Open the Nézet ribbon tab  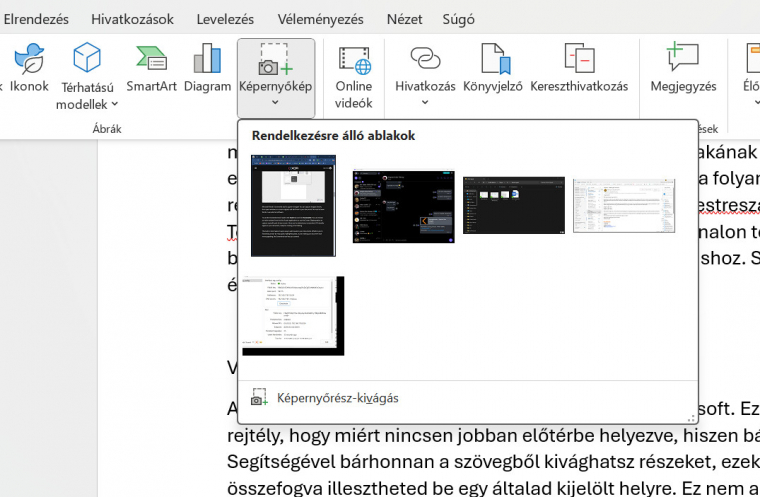pos(404,19)
